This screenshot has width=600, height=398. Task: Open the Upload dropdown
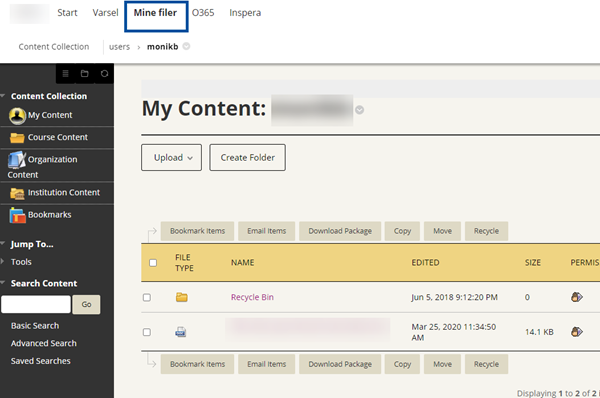171,157
